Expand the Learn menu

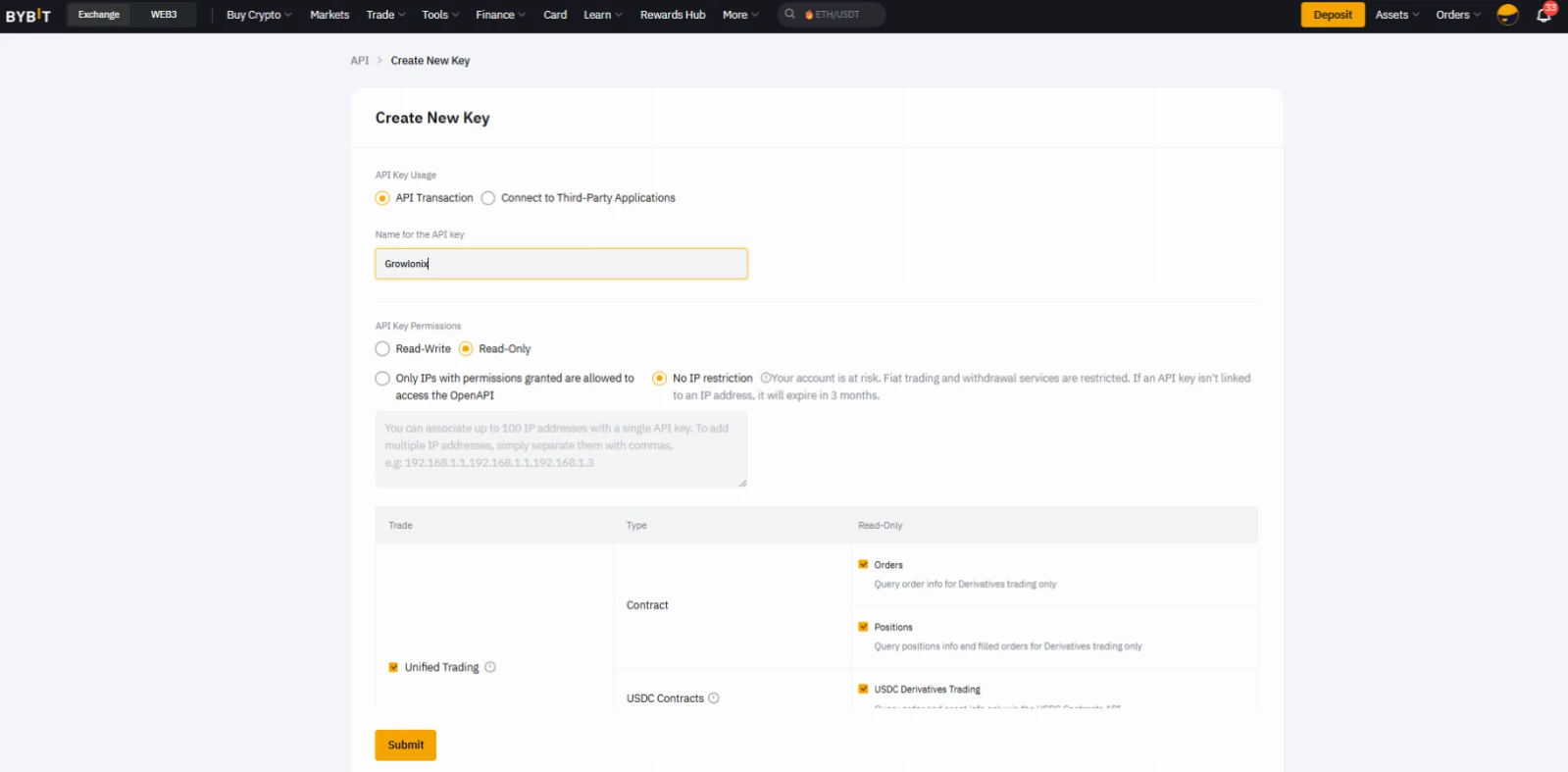(602, 15)
